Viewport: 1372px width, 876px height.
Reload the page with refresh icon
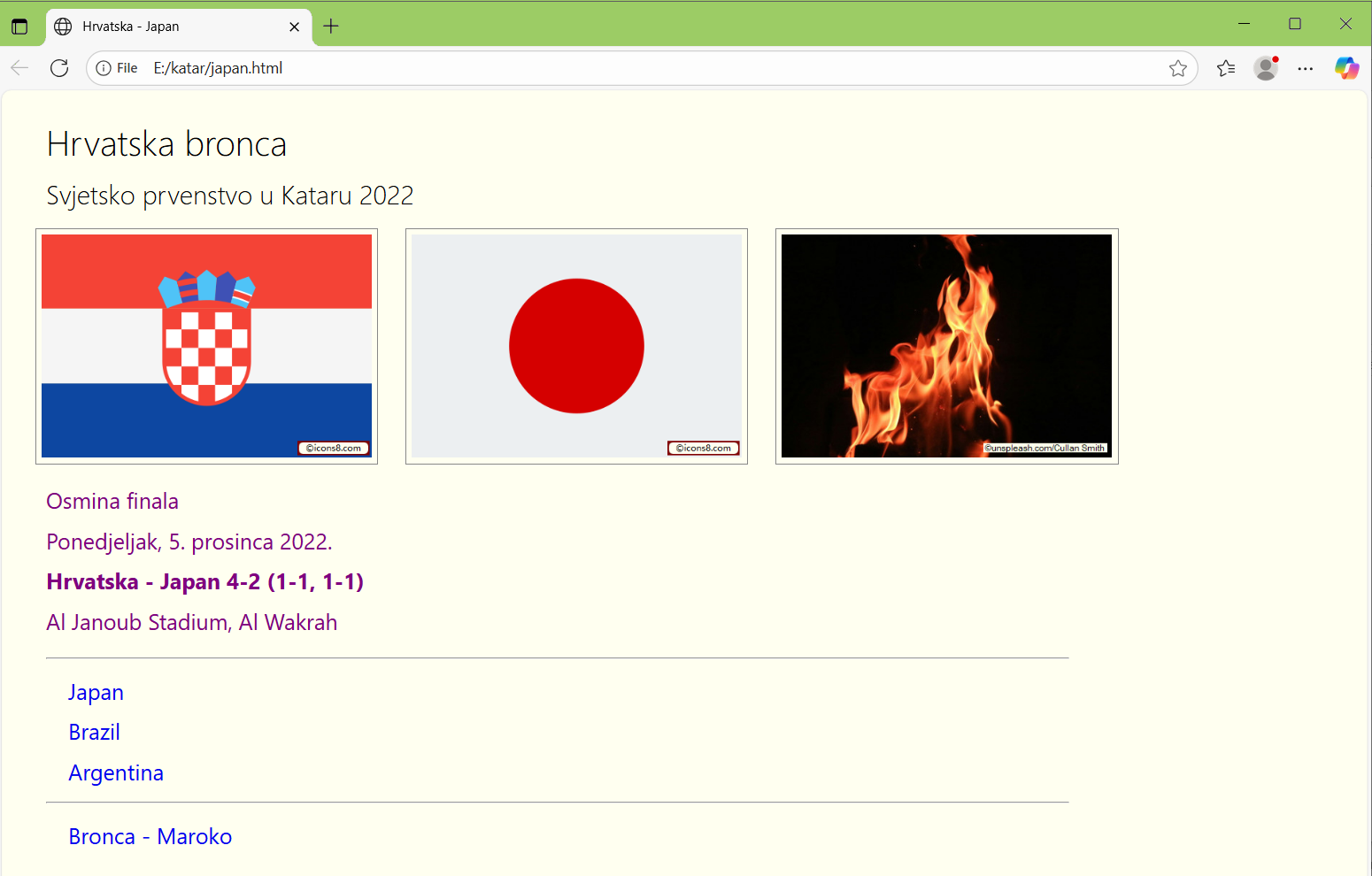tap(59, 68)
